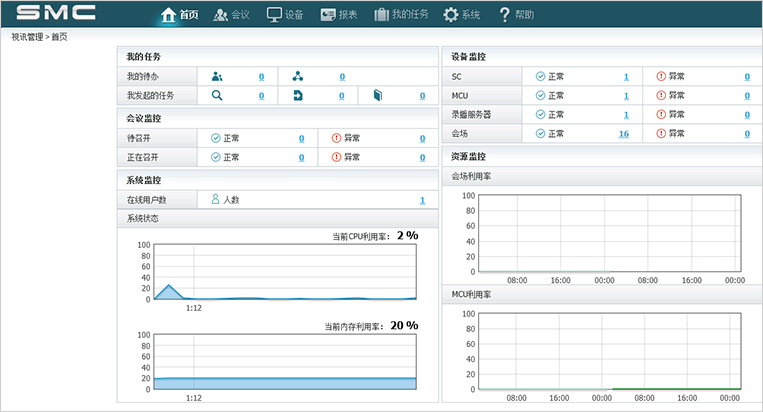Click the normal check icon in 待召开 row
Screen dimensions: 763x412
[216, 138]
